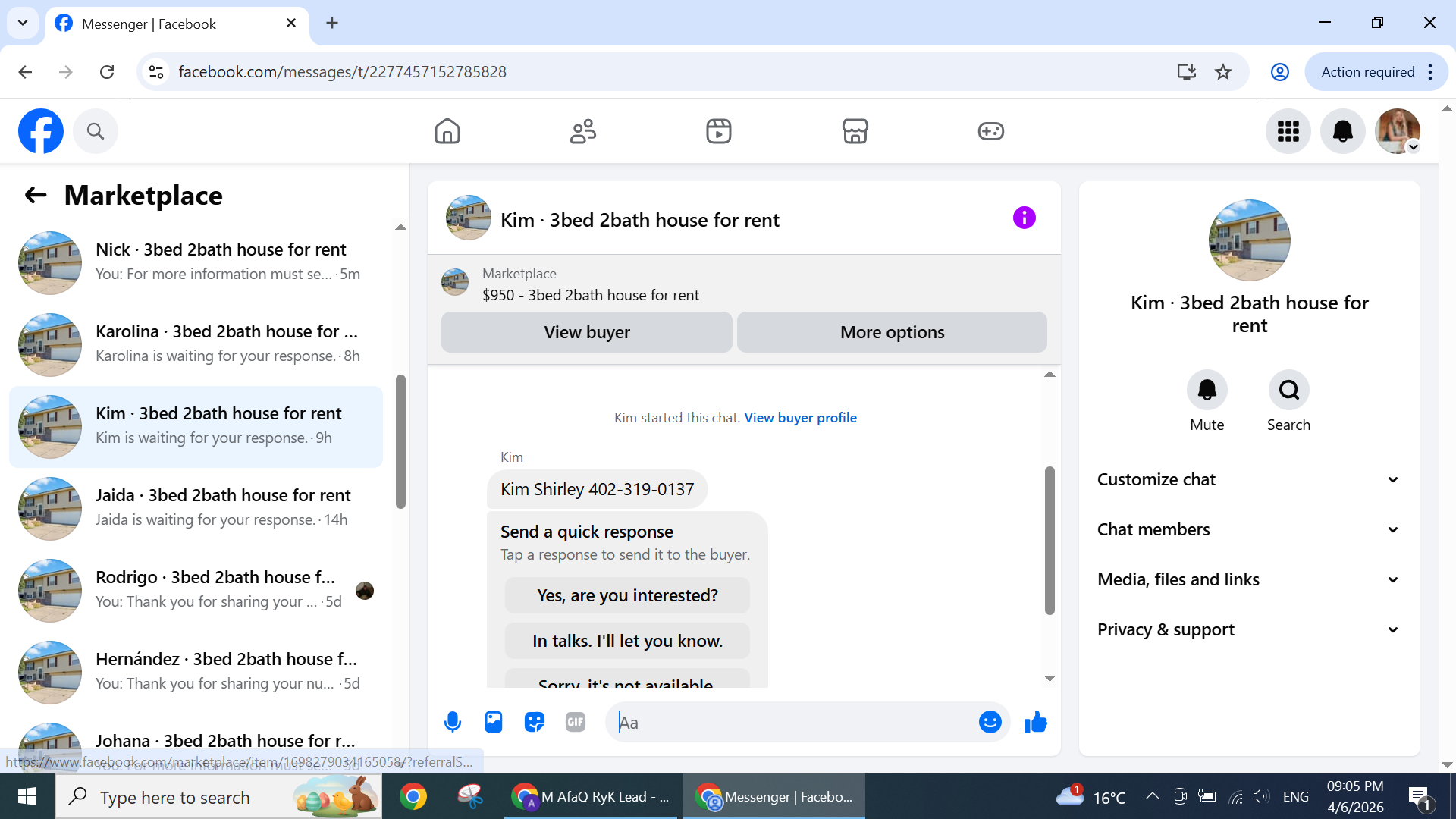Send 'In talks. I'll let you know.' response
This screenshot has height=819, width=1456.
pyautogui.click(x=627, y=641)
